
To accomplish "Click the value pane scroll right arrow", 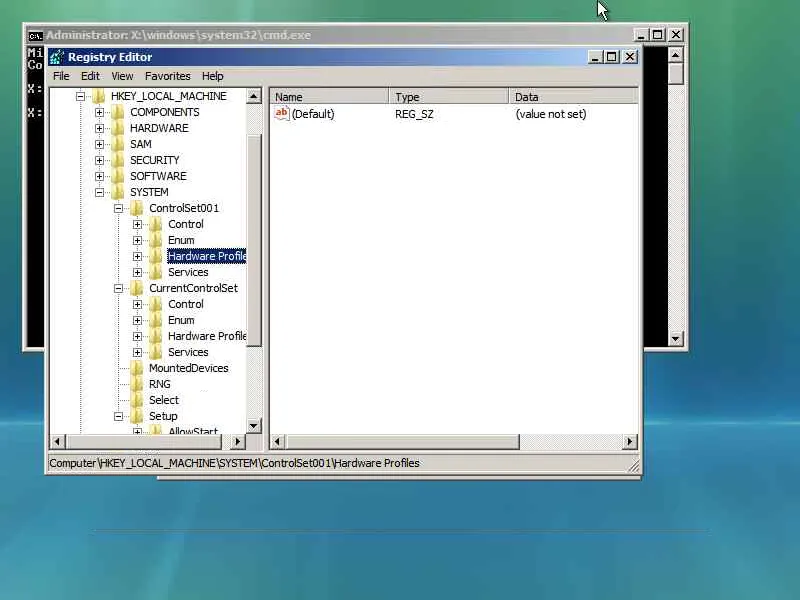I will [x=630, y=441].
